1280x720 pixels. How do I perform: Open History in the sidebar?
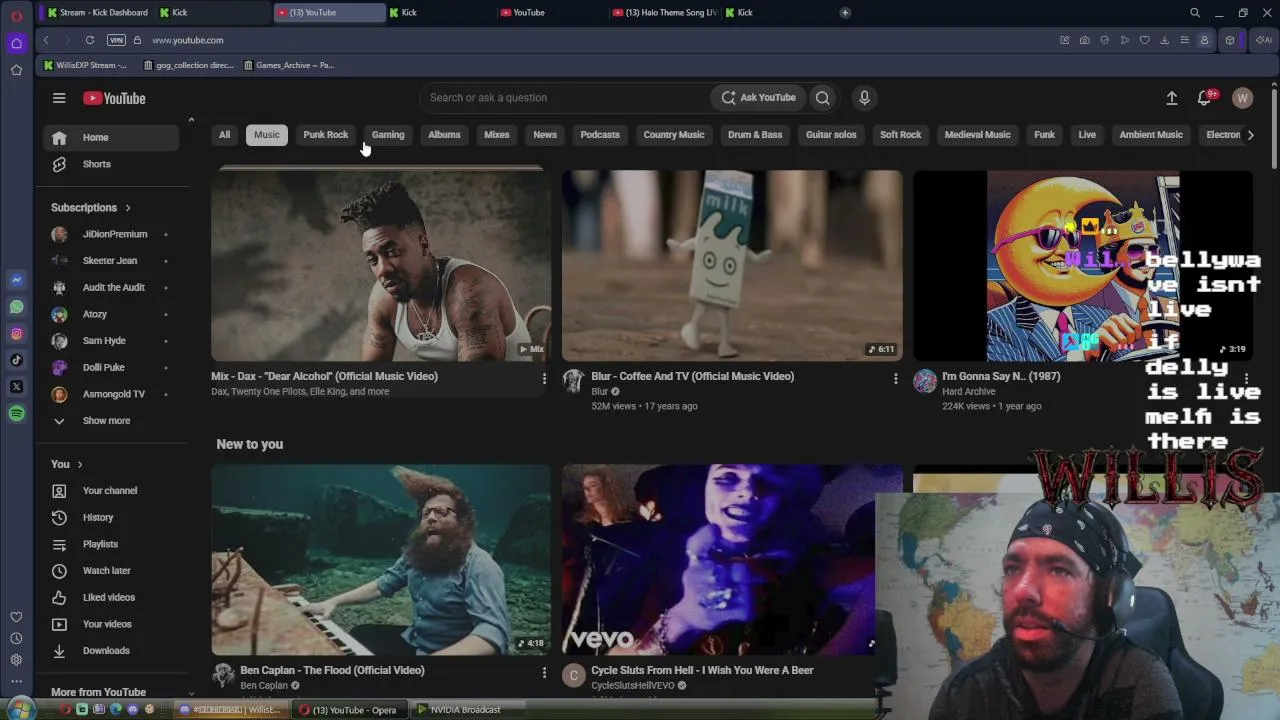tap(110, 517)
